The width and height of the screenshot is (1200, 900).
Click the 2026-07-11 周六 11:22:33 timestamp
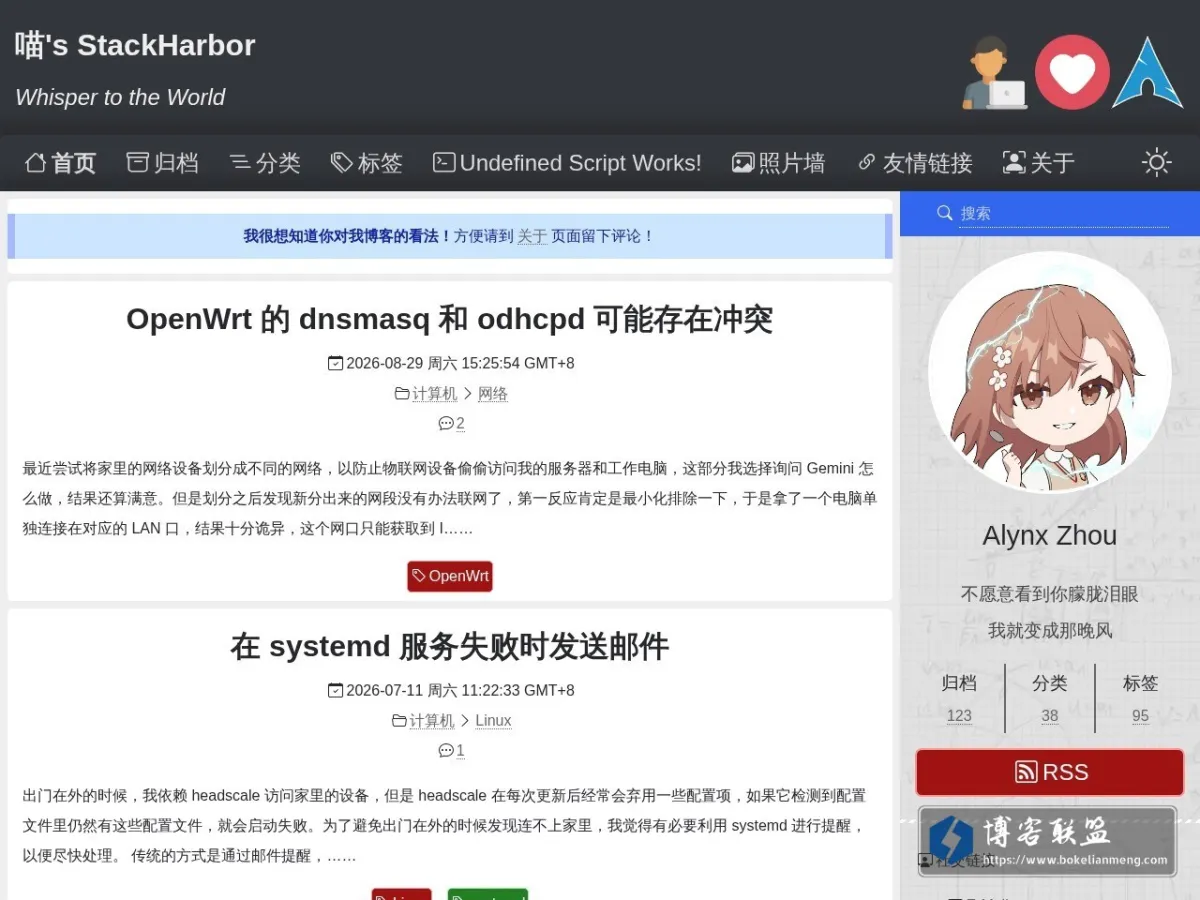click(x=460, y=690)
